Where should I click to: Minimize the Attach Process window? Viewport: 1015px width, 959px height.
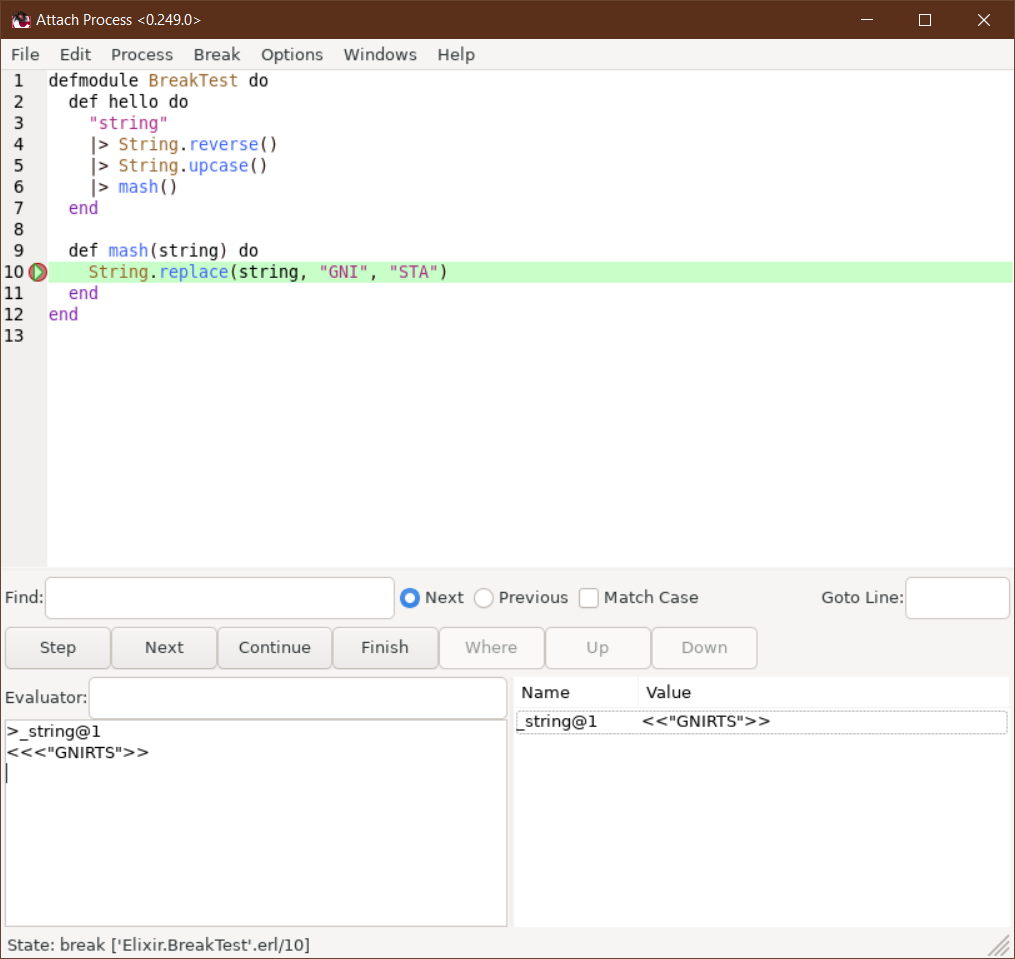[867, 20]
